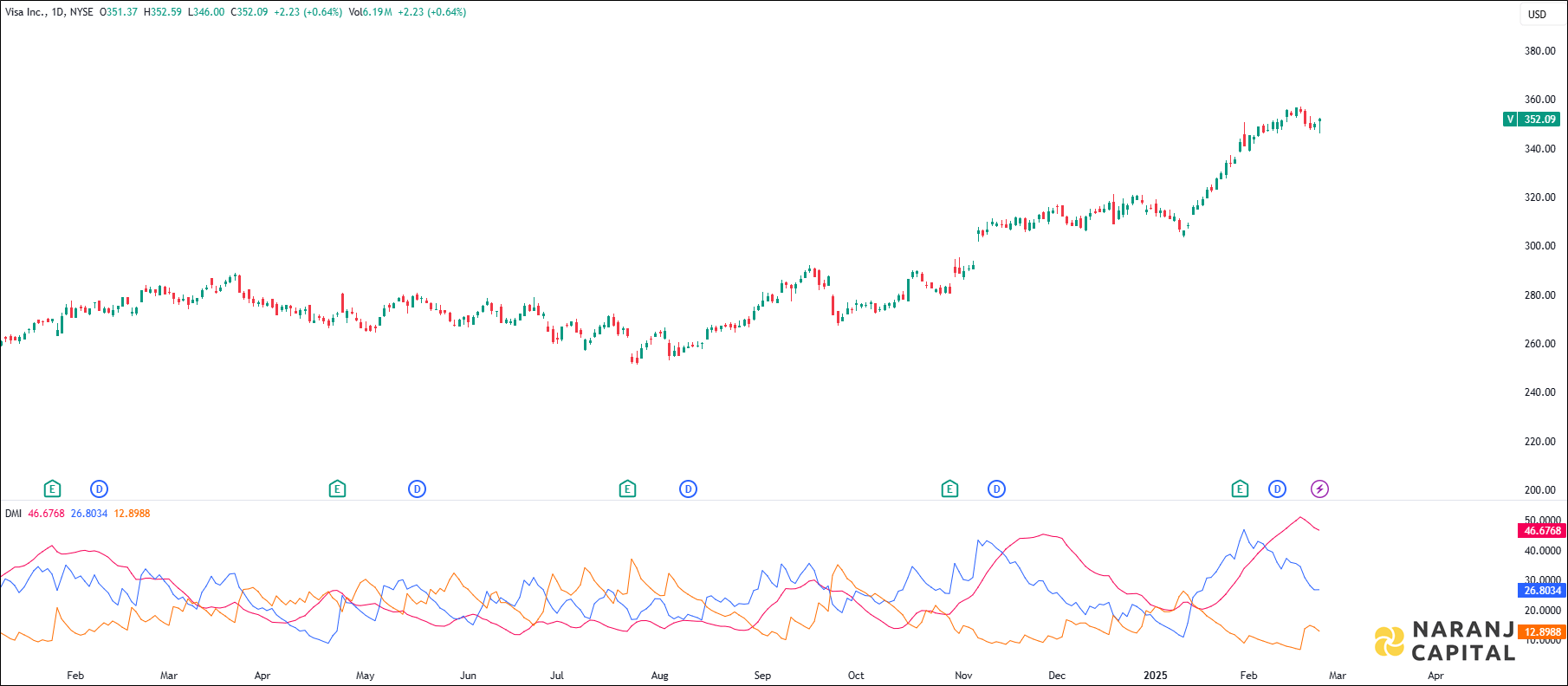Click the high value H352.59

tap(163, 12)
